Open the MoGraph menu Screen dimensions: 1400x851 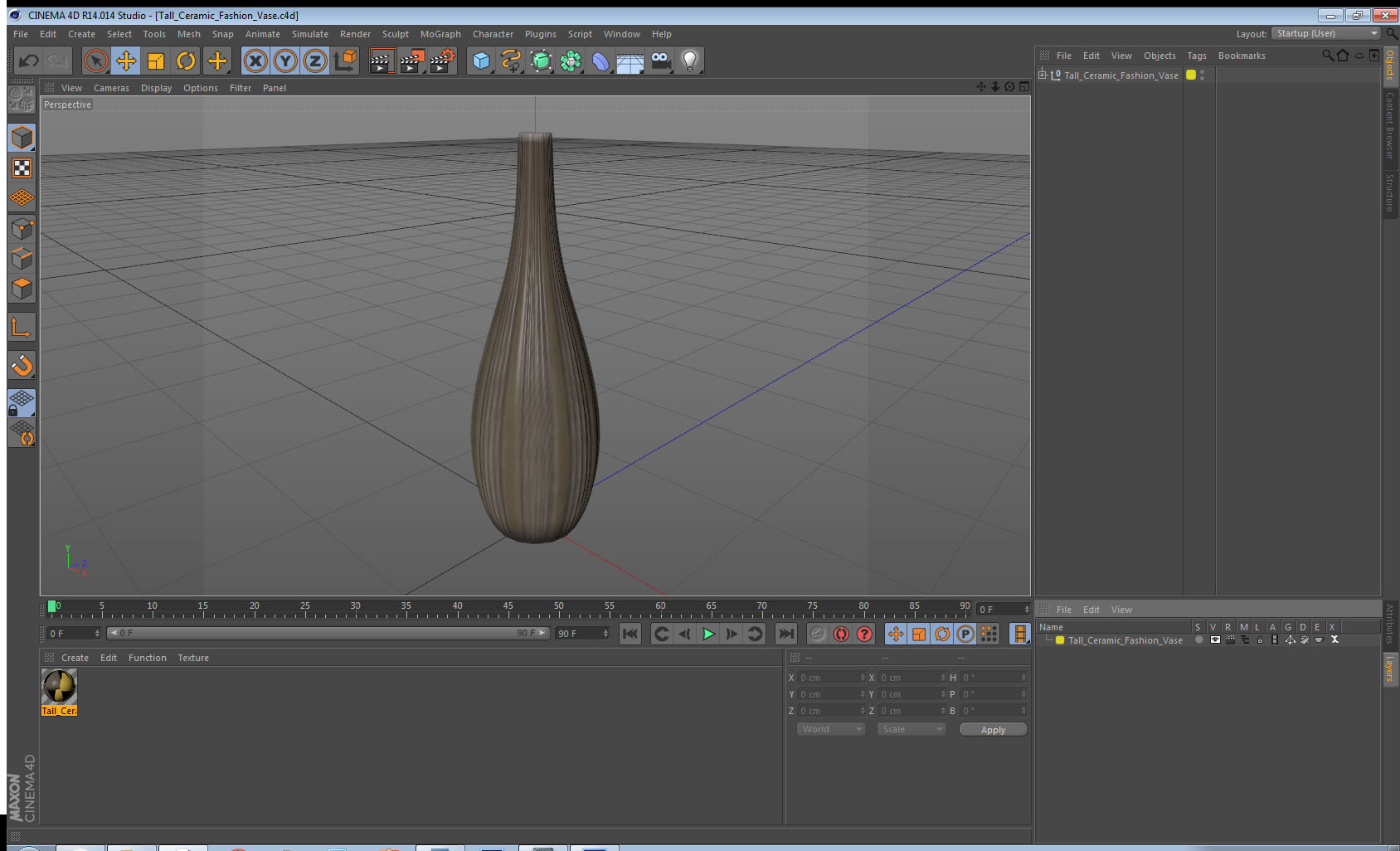pos(440,34)
